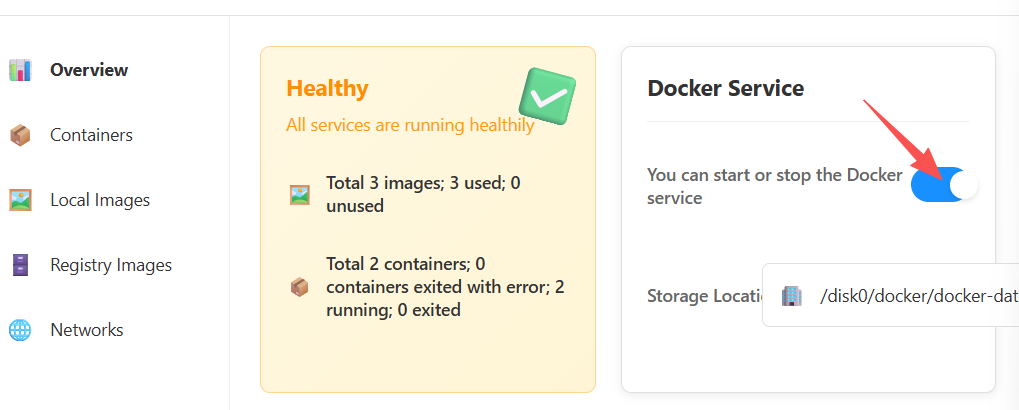Turn off the Docker service switch
The image size is (1019, 410).
(x=944, y=185)
